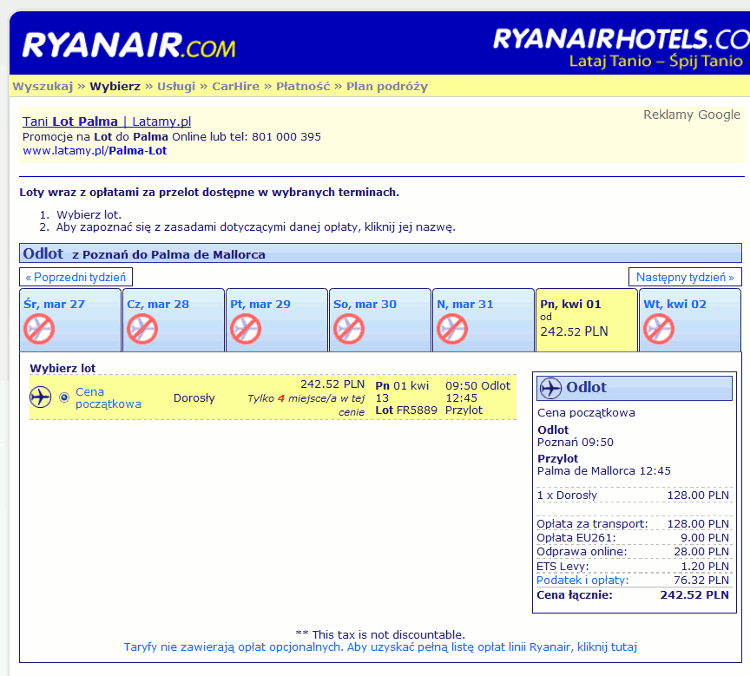Click the Palma de Mallorca 12:45 arrival text
This screenshot has height=676, width=750.
pyautogui.click(x=604, y=471)
